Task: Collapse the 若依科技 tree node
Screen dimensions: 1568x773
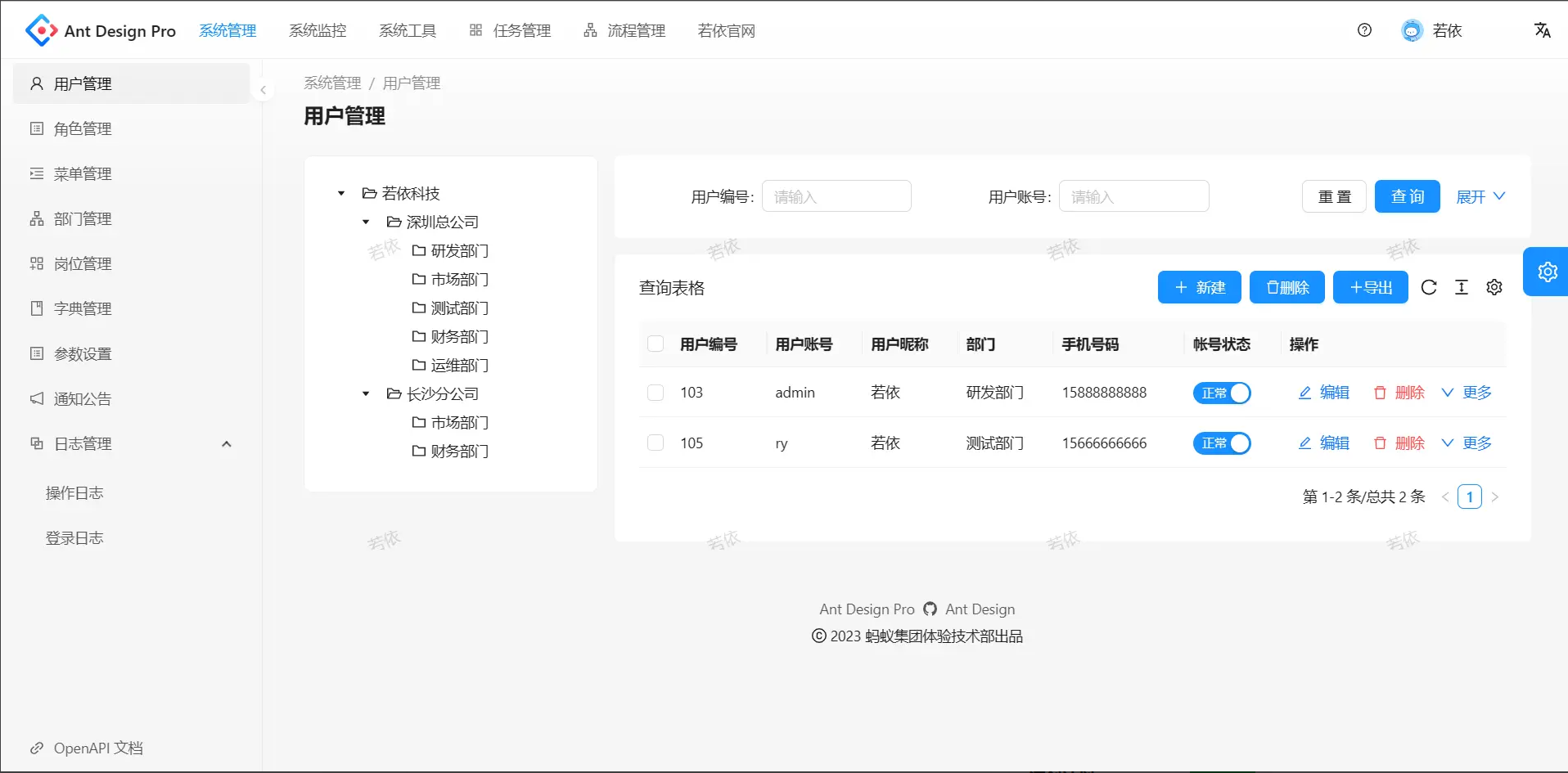Action: click(341, 194)
